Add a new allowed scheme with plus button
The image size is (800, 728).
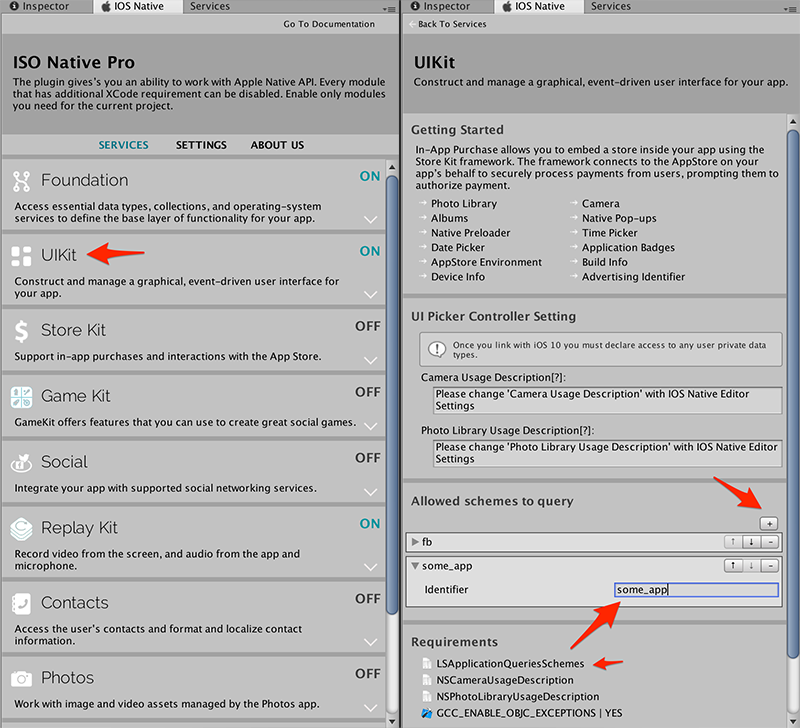(769, 523)
